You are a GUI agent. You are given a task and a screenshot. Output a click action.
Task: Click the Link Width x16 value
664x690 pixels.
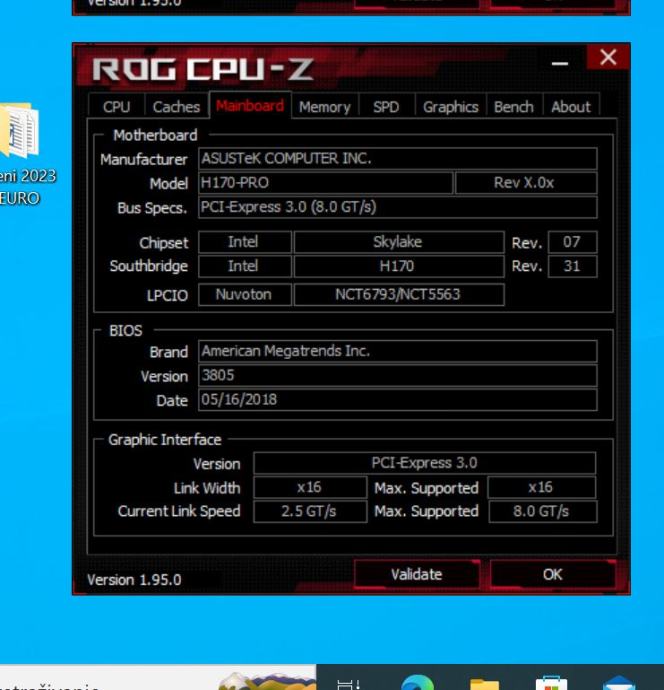coord(310,488)
